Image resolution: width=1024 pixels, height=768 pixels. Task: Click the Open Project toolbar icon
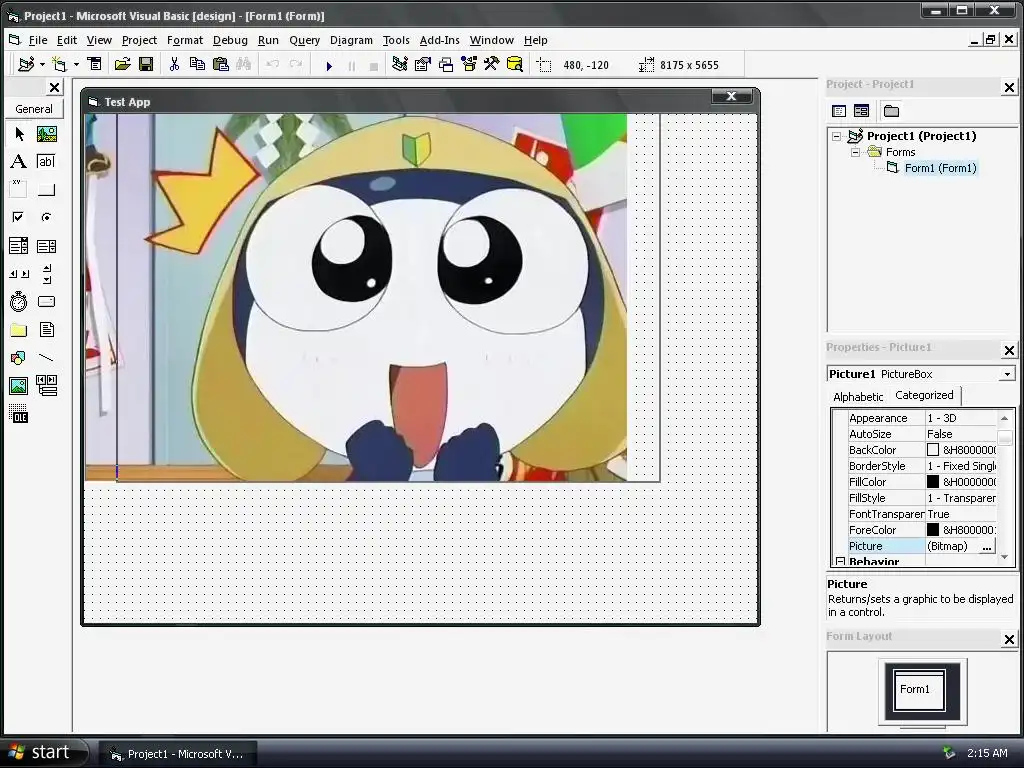tap(122, 64)
